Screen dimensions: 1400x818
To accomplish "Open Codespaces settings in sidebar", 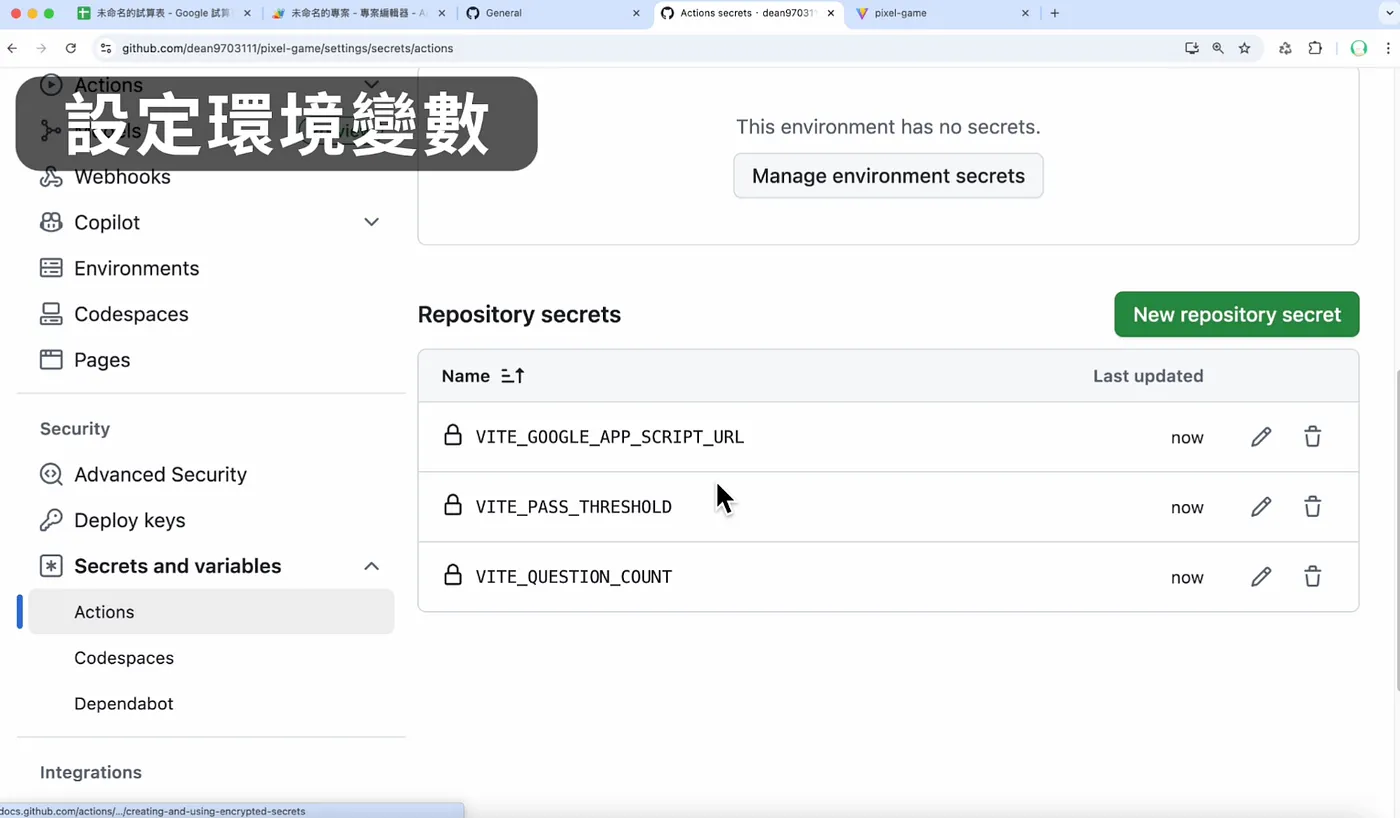I will pos(114,314).
